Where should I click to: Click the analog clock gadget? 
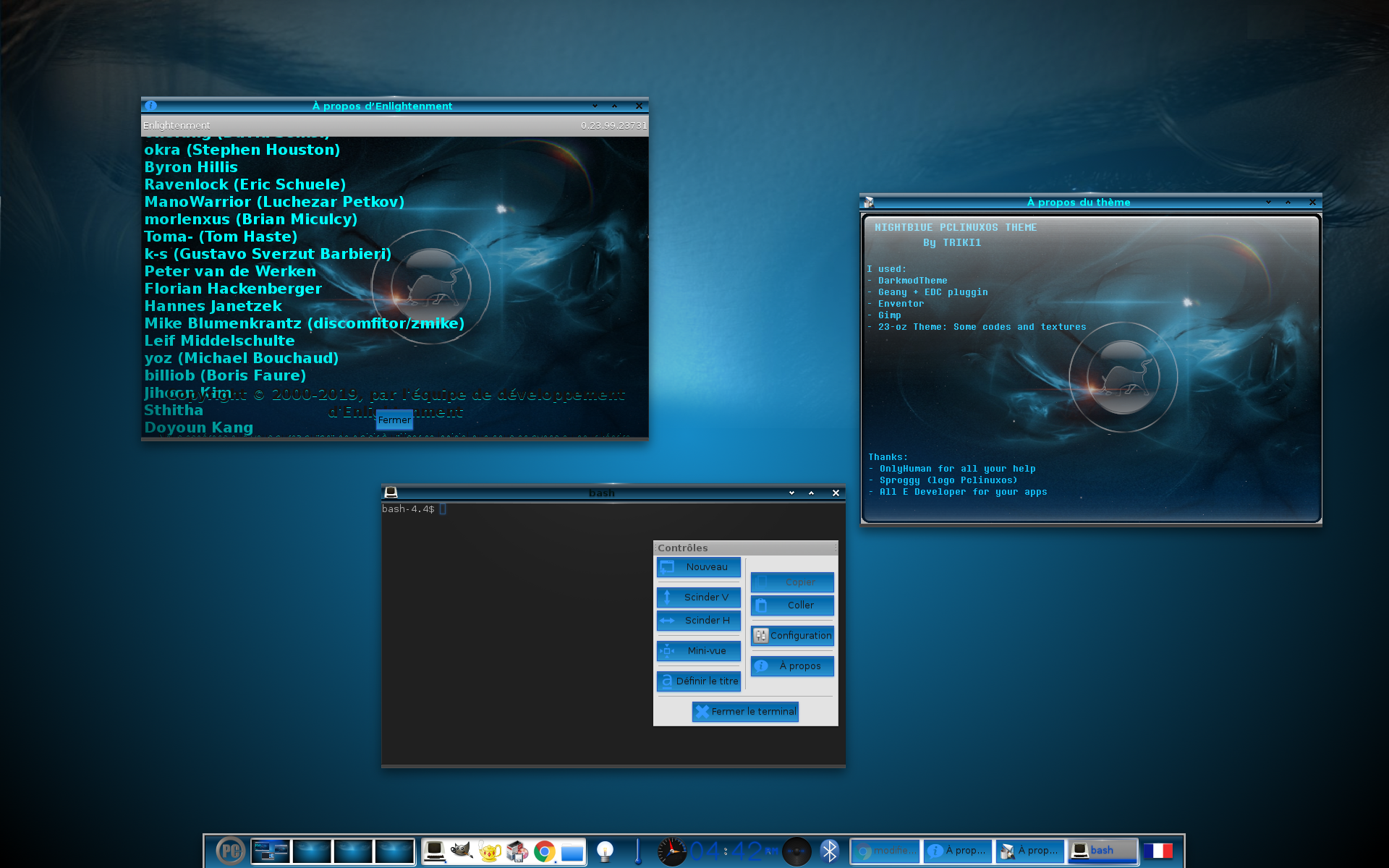[671, 851]
